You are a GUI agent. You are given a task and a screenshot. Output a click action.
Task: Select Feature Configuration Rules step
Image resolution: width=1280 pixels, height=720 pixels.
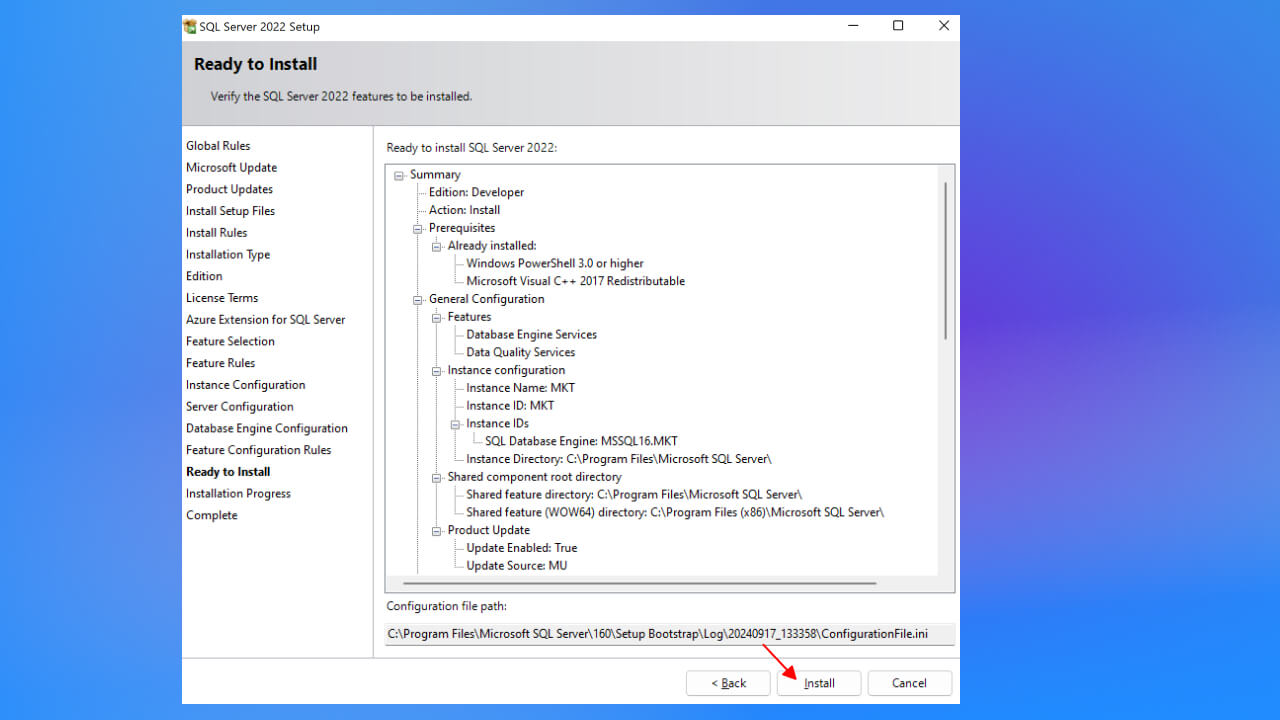point(258,450)
